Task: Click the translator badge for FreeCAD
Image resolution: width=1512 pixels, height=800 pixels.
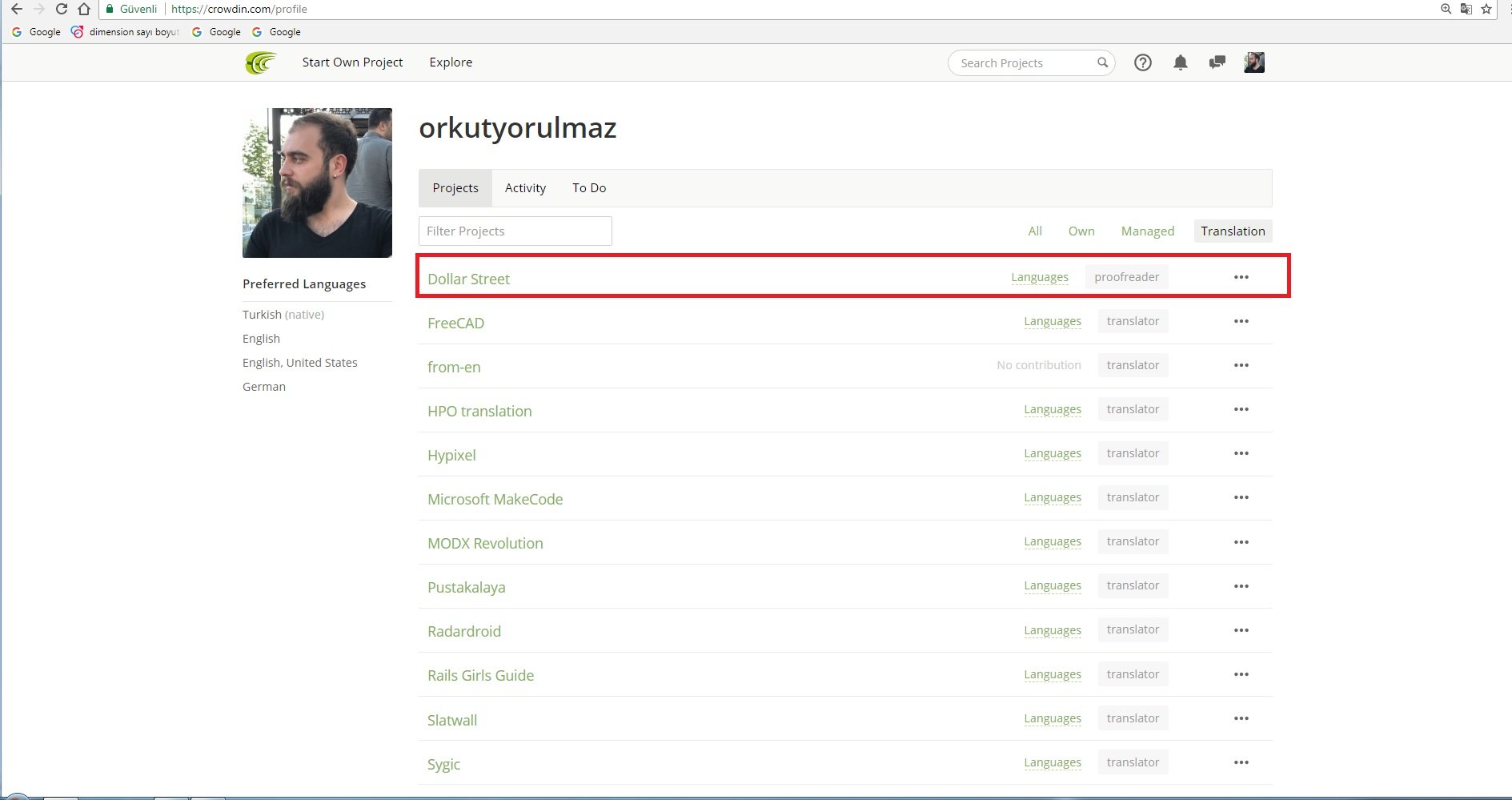Action: (x=1133, y=321)
